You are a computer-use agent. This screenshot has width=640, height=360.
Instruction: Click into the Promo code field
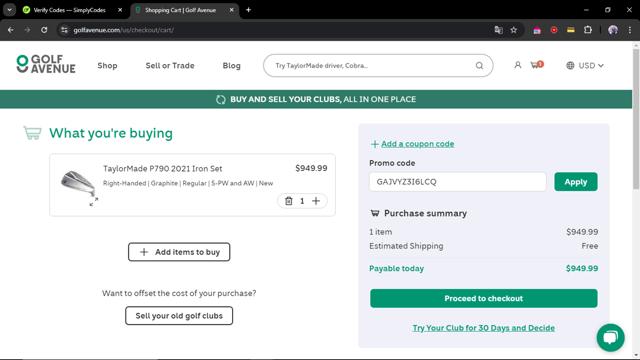457,182
